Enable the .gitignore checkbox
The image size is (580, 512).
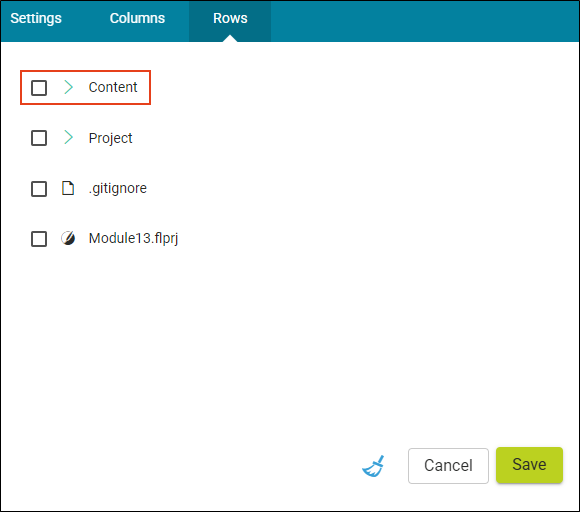click(x=39, y=189)
